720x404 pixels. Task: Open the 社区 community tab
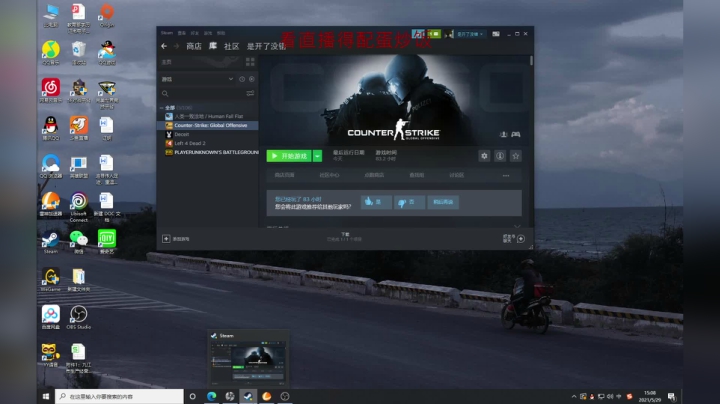pos(231,46)
